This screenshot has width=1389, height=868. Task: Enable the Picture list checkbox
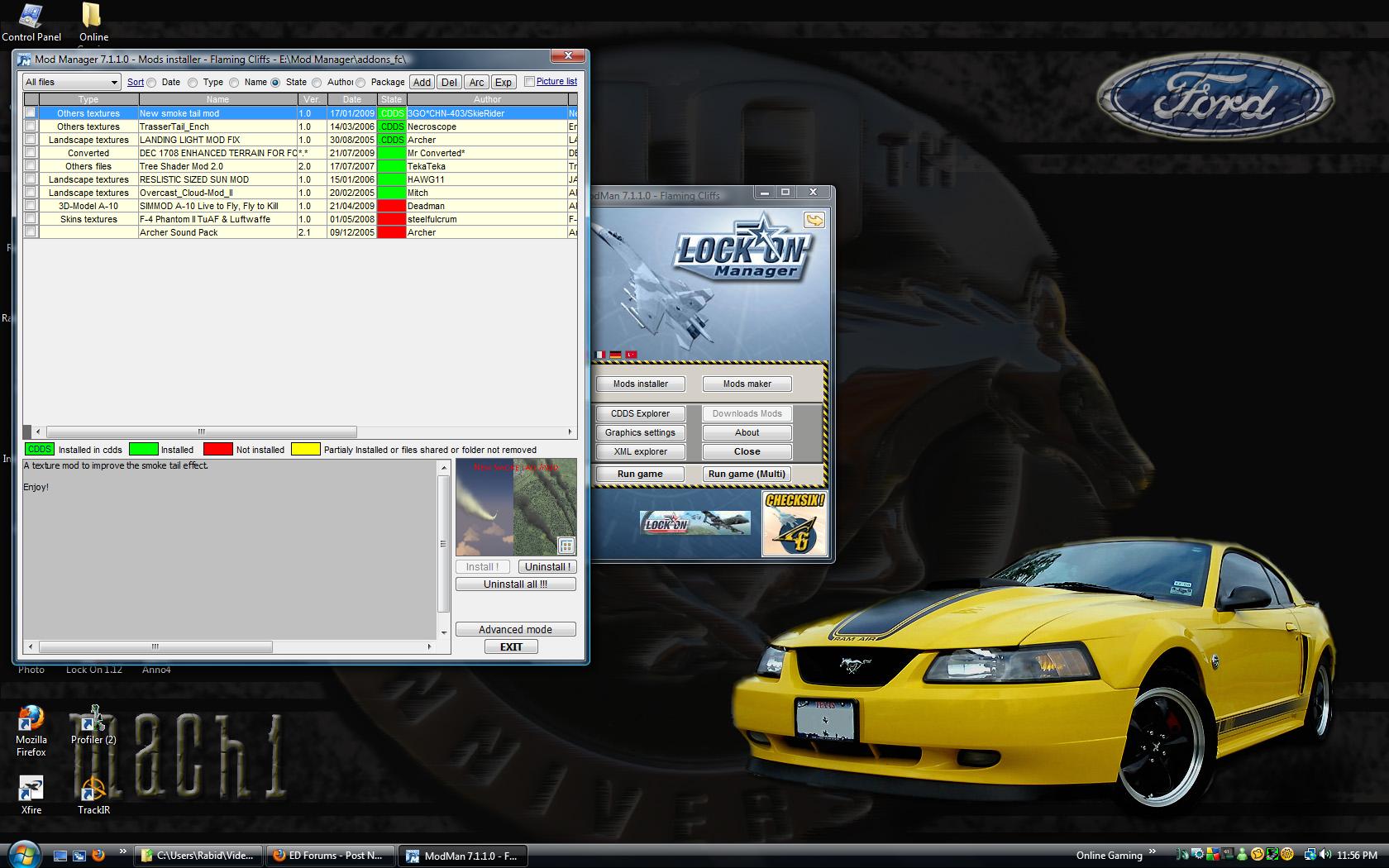click(529, 82)
